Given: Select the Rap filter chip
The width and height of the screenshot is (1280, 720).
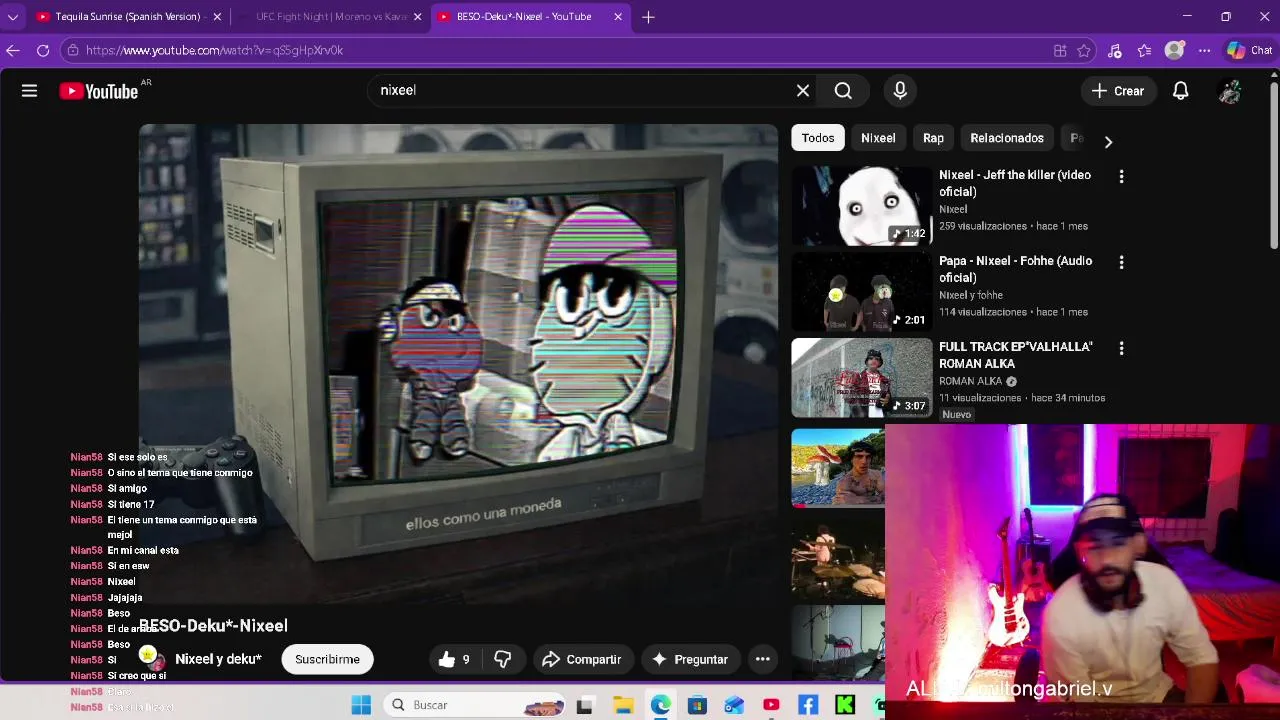Looking at the screenshot, I should pyautogui.click(x=933, y=138).
